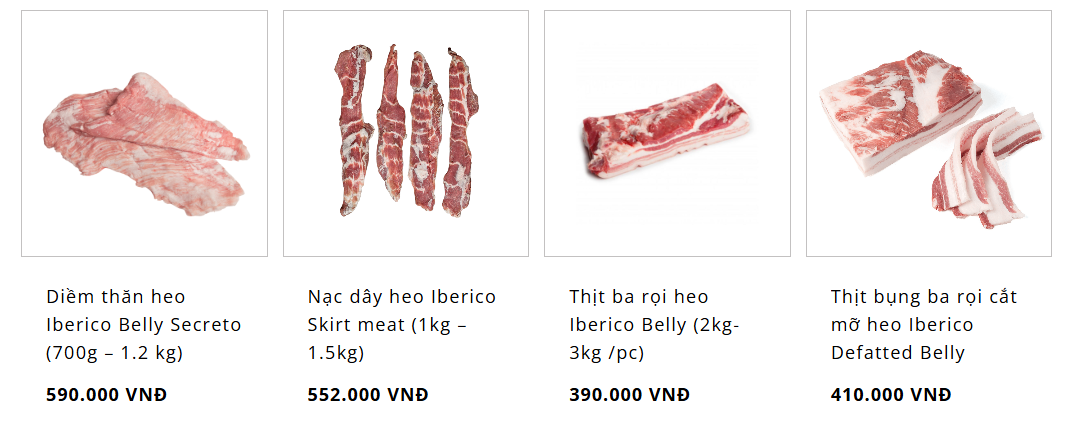Click the 552.000 VNĐ price label
This screenshot has width=1070, height=429.
pyautogui.click(x=368, y=395)
